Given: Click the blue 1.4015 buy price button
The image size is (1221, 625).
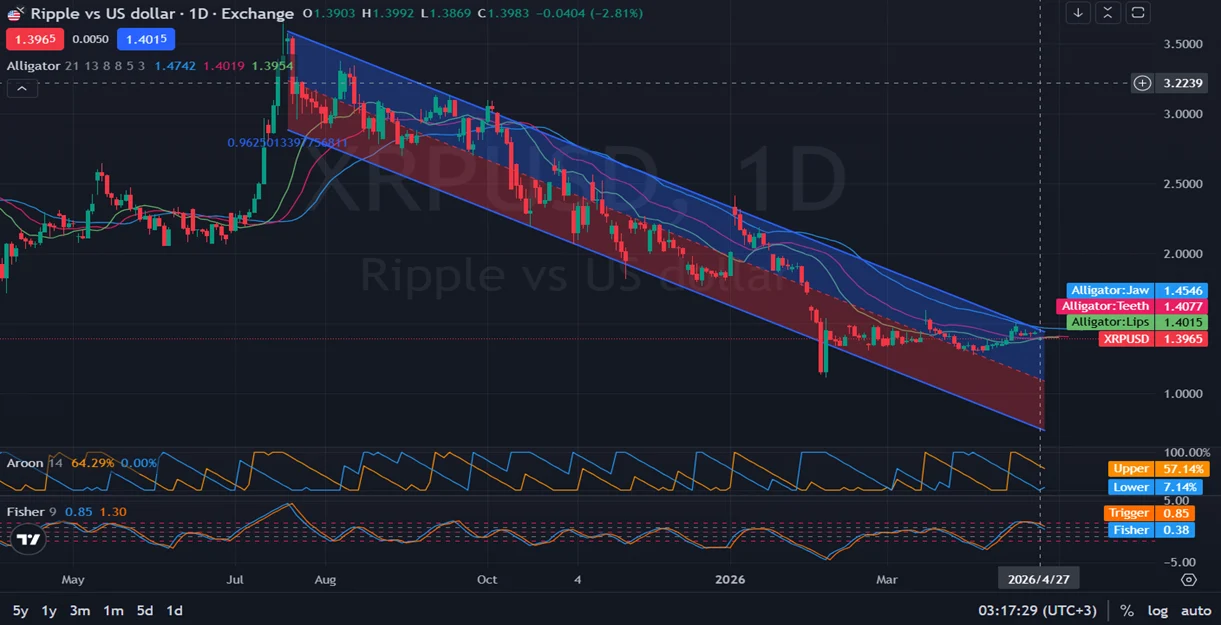Looking at the screenshot, I should [145, 39].
